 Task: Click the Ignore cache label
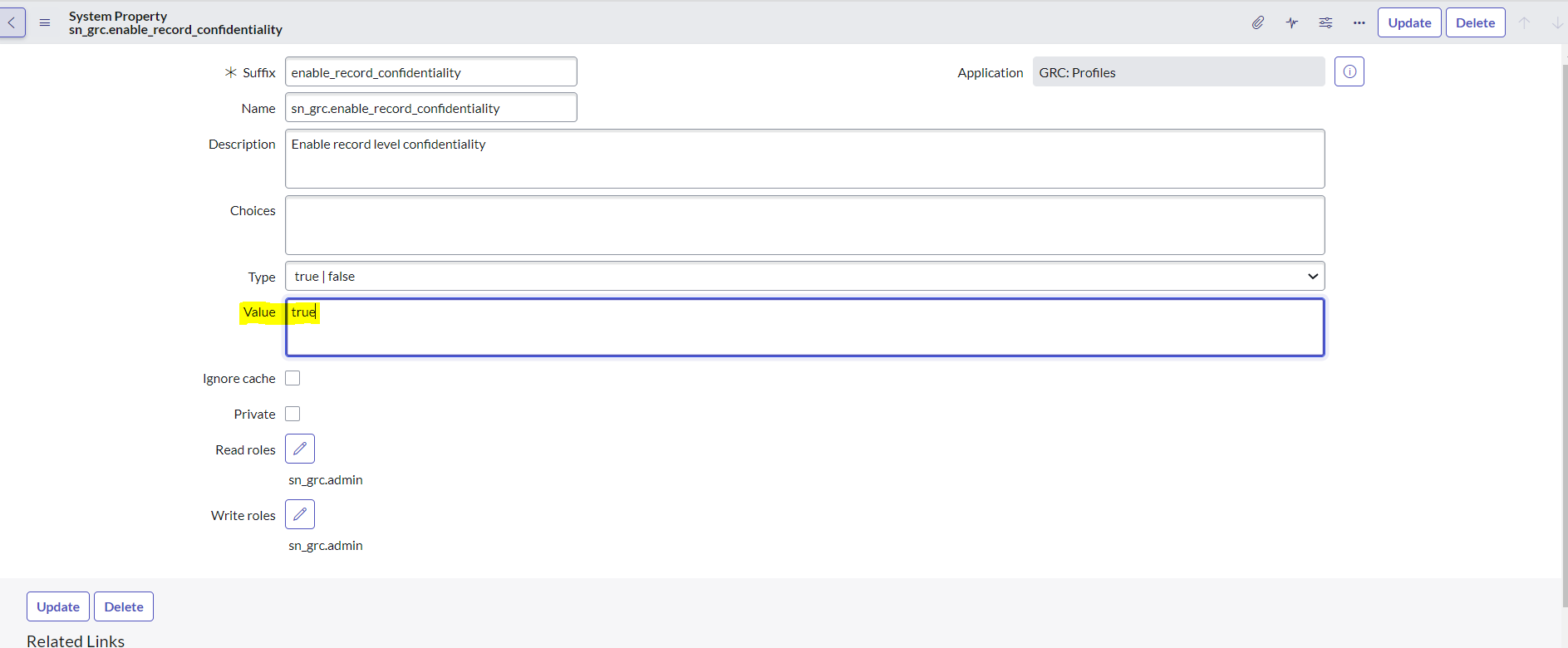coord(239,379)
